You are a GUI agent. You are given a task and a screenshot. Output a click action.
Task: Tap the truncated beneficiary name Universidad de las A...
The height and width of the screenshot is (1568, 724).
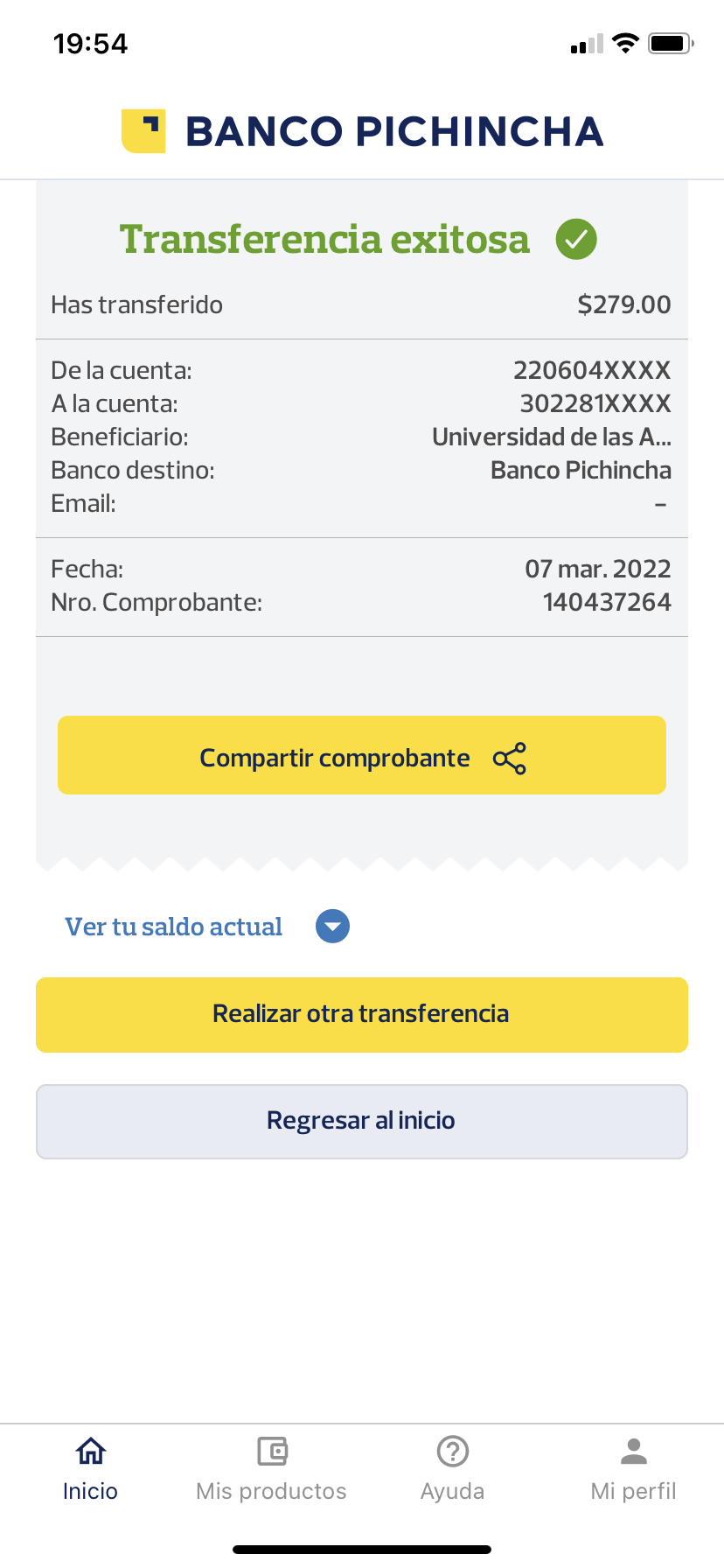click(552, 437)
